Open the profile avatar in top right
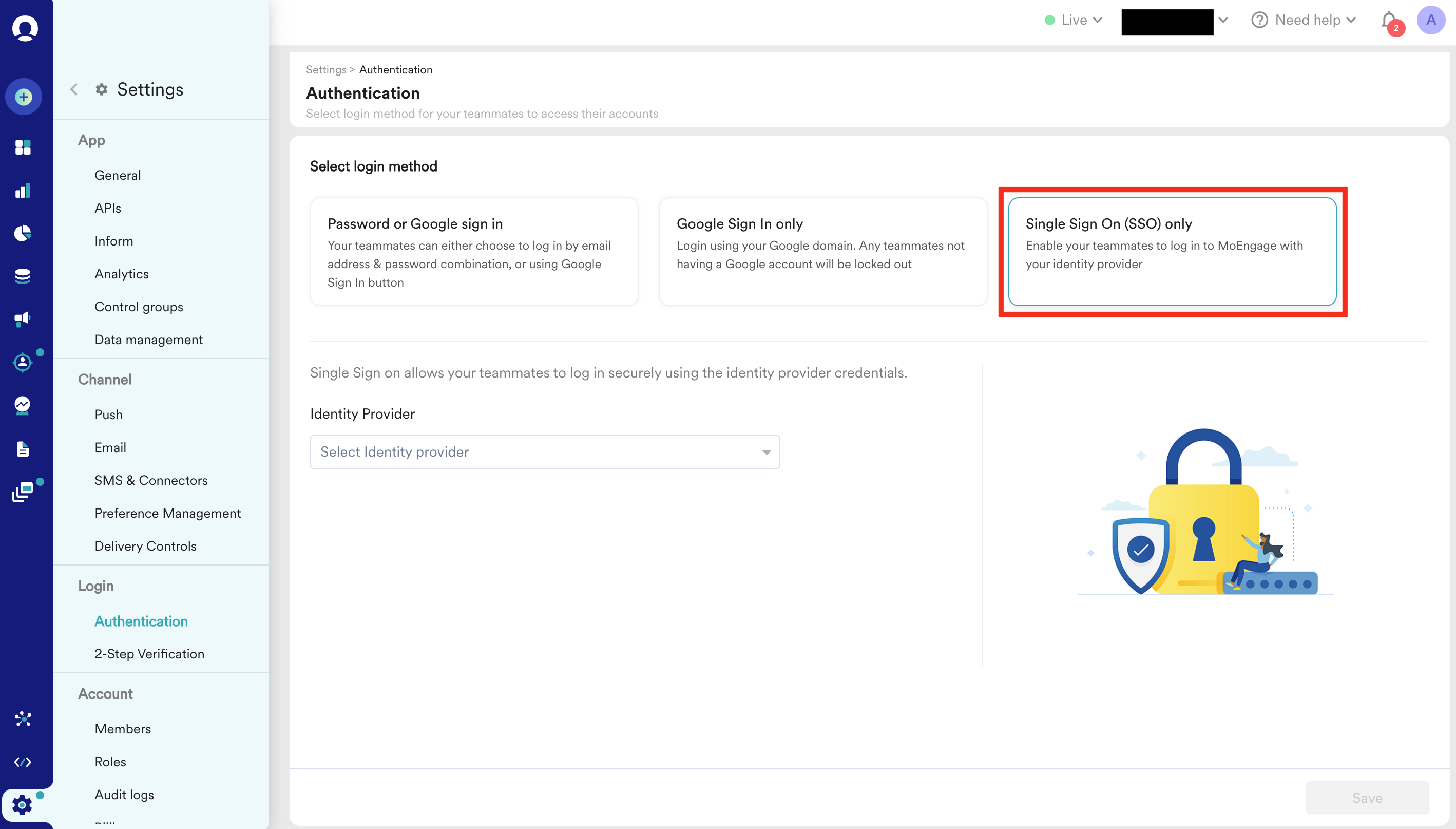1456x829 pixels. point(1432,20)
